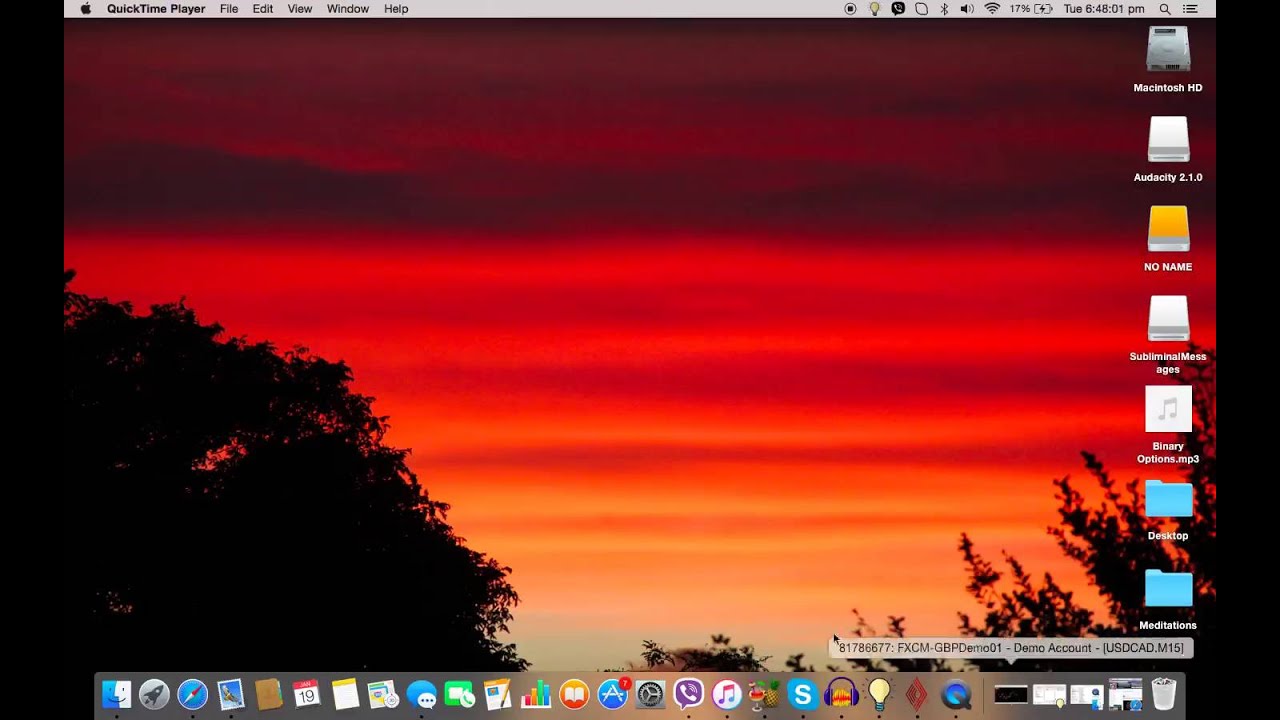Open Safari compass icon in Dock
The height and width of the screenshot is (720, 1280).
pos(192,694)
